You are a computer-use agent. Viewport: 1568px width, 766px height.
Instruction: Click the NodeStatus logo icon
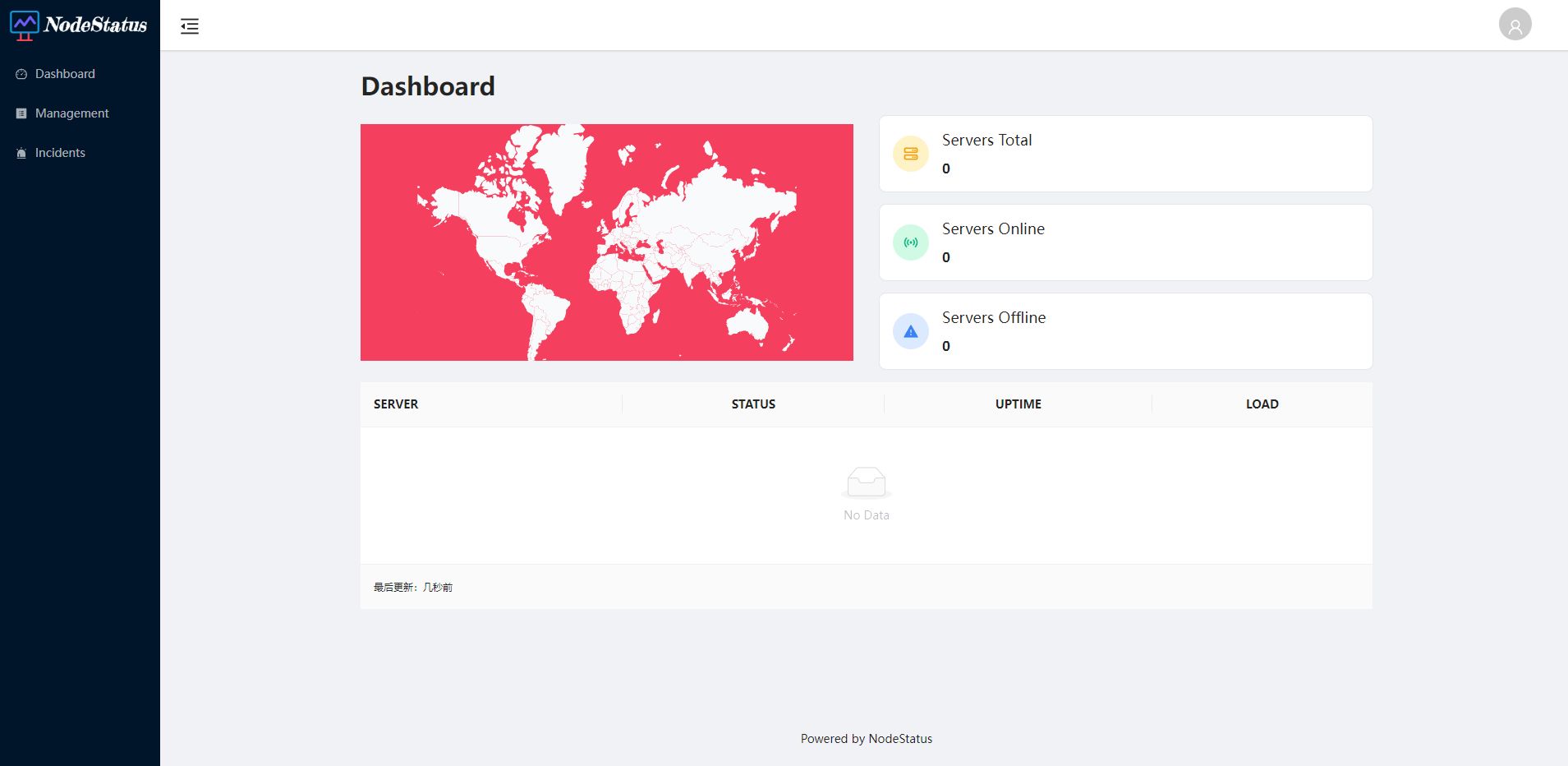[25, 25]
